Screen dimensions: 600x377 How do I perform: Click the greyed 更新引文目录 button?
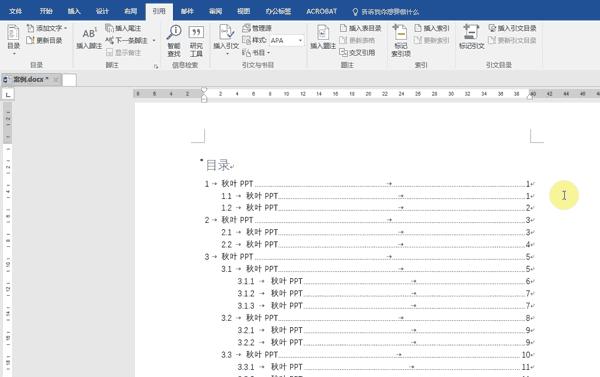512,40
